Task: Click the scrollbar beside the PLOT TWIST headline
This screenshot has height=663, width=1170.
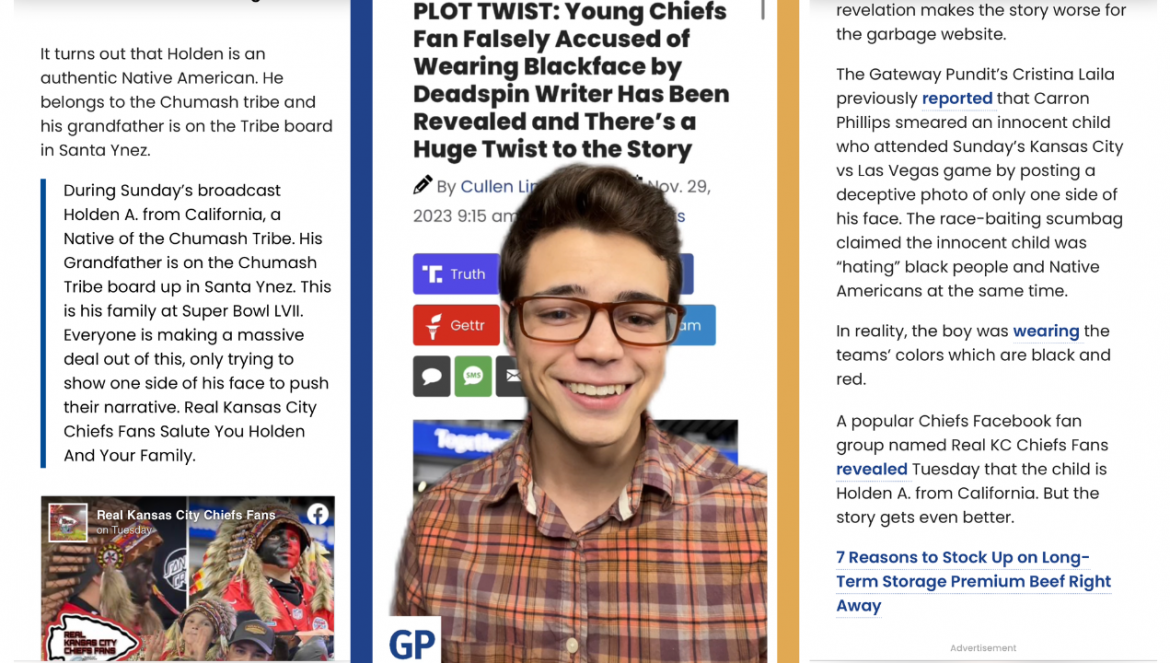Action: click(762, 9)
